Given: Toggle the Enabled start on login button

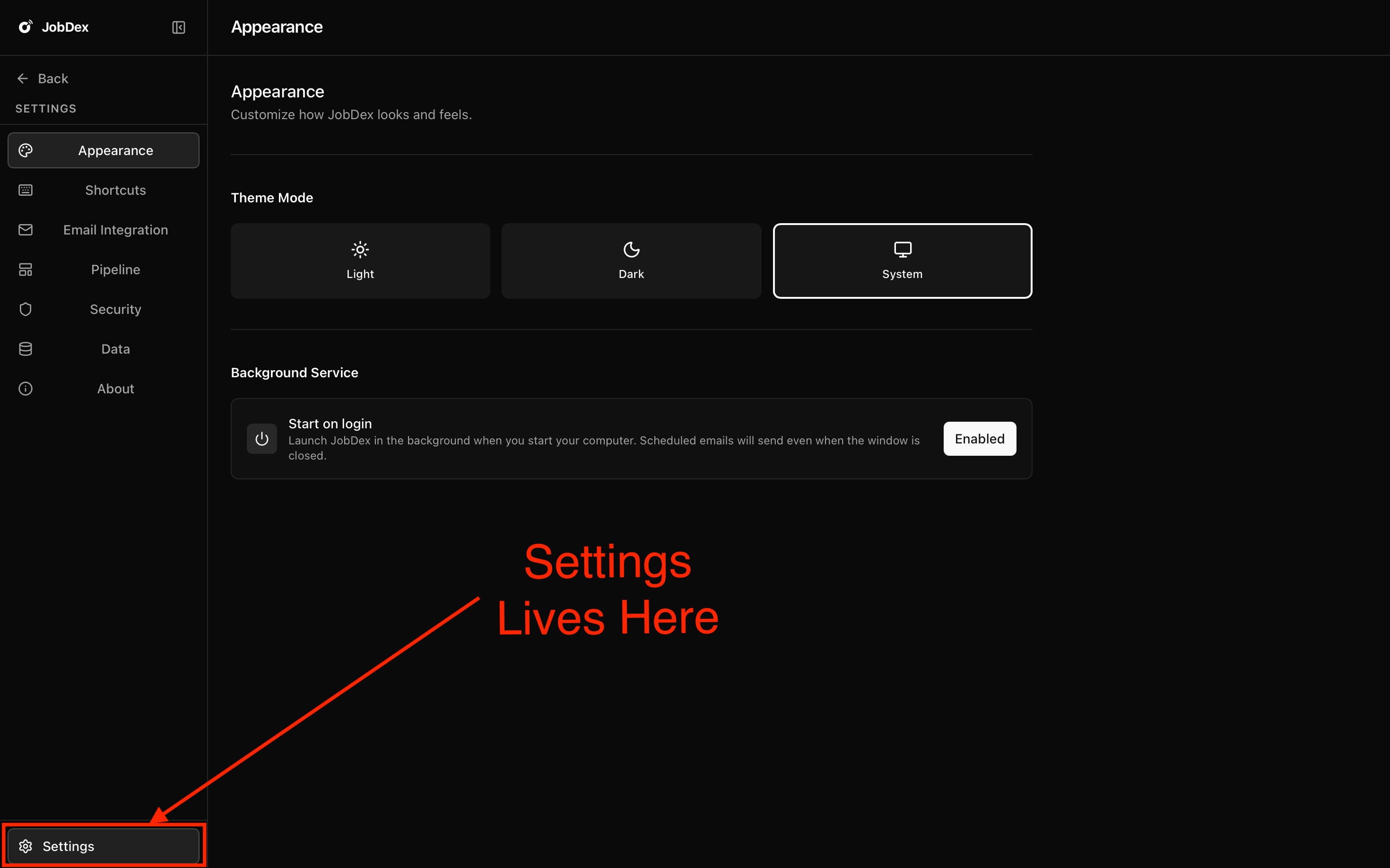Looking at the screenshot, I should tap(979, 439).
